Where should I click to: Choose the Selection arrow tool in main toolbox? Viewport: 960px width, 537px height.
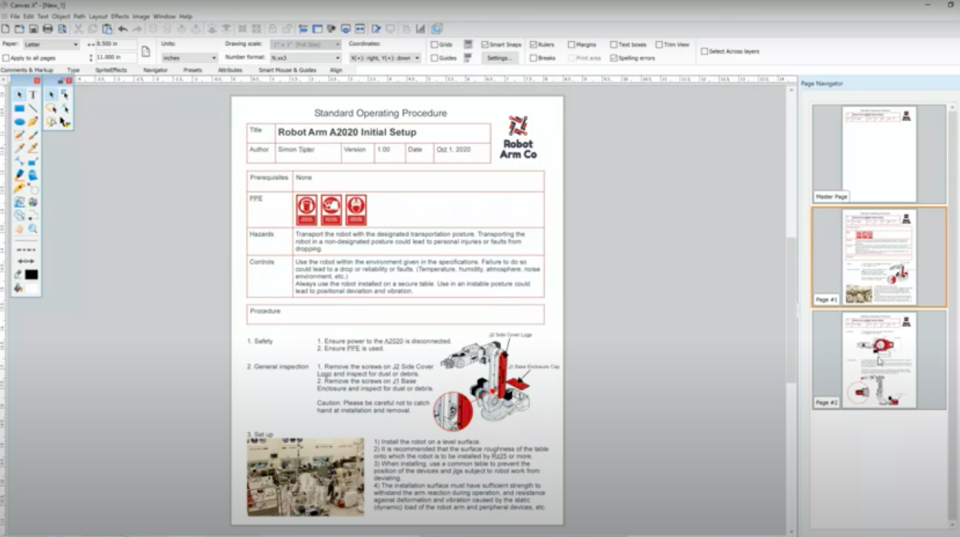[x=20, y=95]
